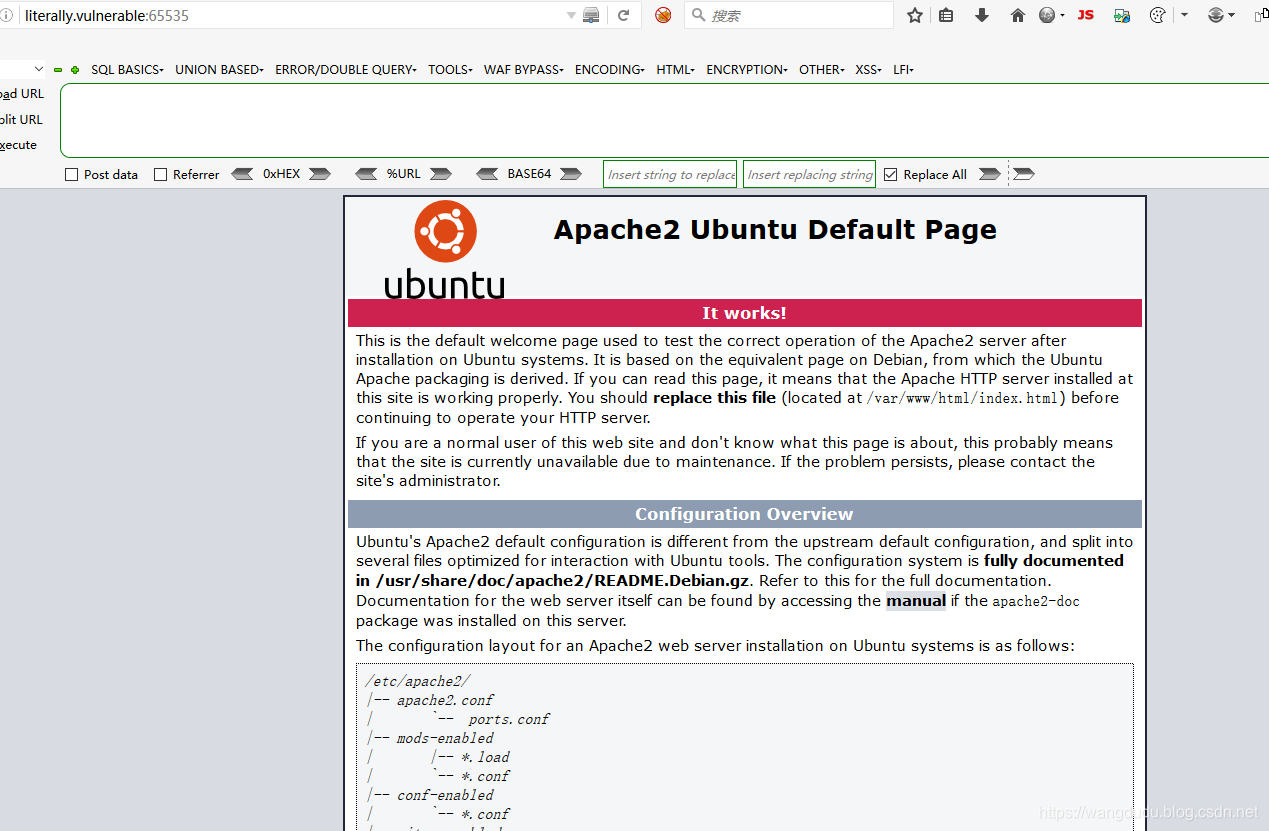1269x831 pixels.
Task: Open the downloads arrow icon
Action: coord(982,15)
